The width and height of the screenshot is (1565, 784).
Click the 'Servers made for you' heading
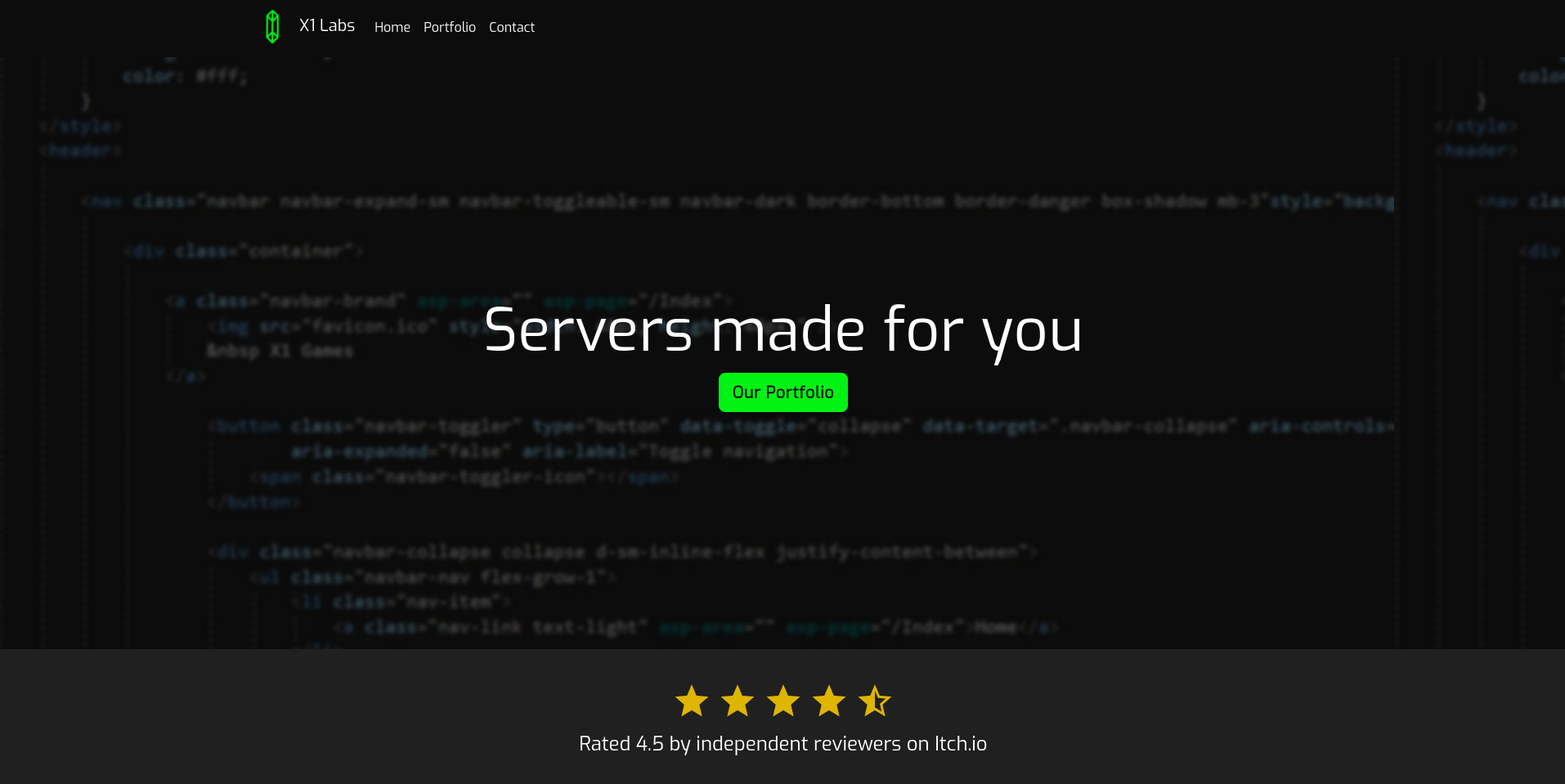pos(782,330)
